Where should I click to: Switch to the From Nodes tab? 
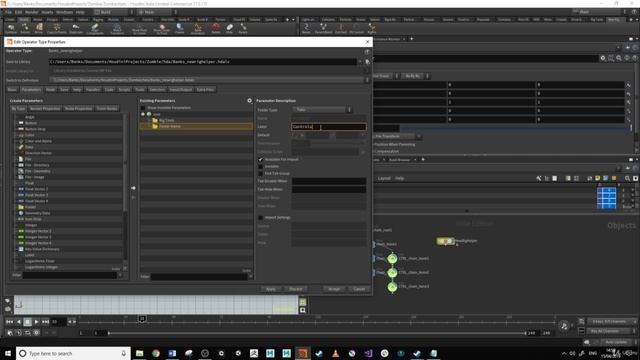click(x=107, y=109)
